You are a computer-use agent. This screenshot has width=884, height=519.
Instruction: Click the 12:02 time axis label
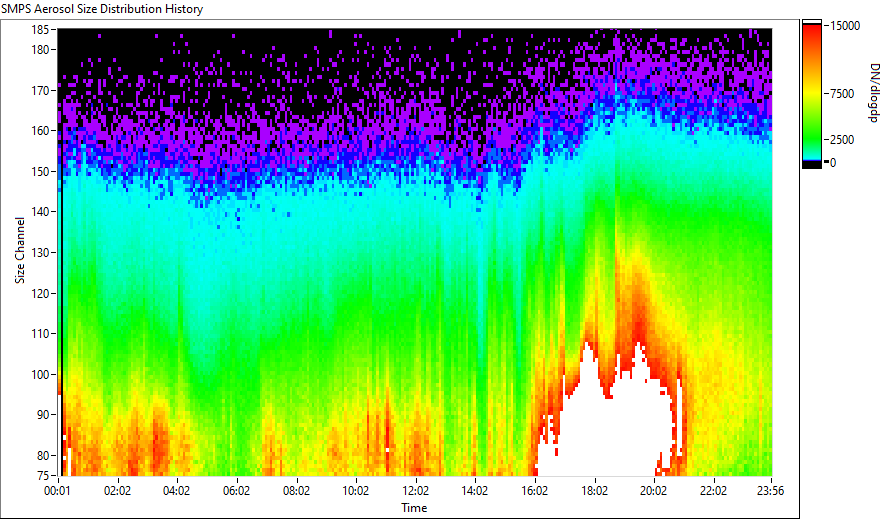pos(416,491)
